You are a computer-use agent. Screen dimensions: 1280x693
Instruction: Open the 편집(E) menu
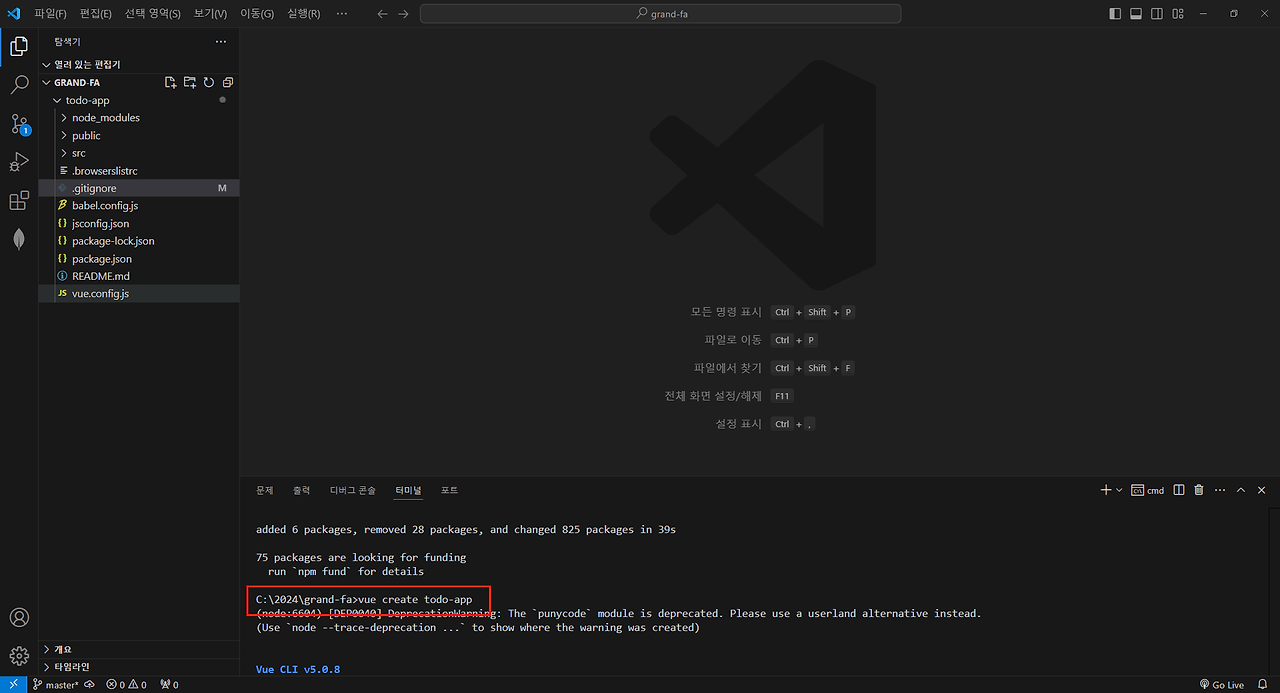coord(96,14)
